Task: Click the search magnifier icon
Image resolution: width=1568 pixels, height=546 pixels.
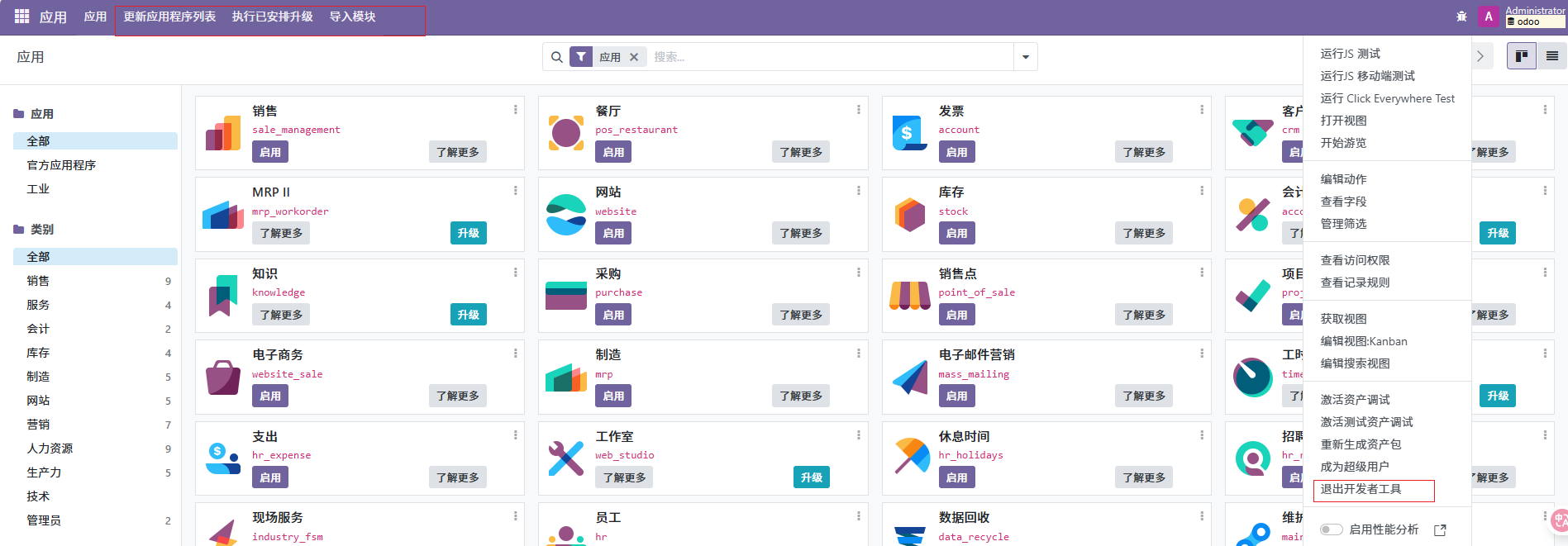Action: (x=557, y=57)
